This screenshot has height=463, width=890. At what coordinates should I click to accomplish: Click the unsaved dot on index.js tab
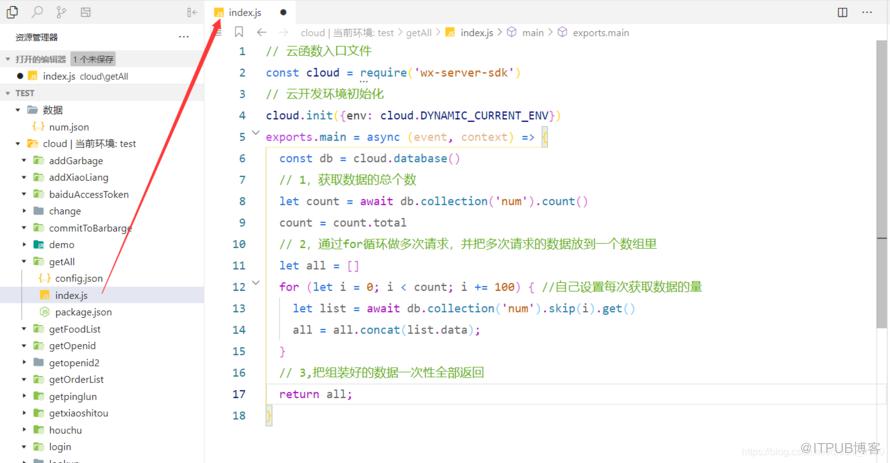click(x=283, y=12)
